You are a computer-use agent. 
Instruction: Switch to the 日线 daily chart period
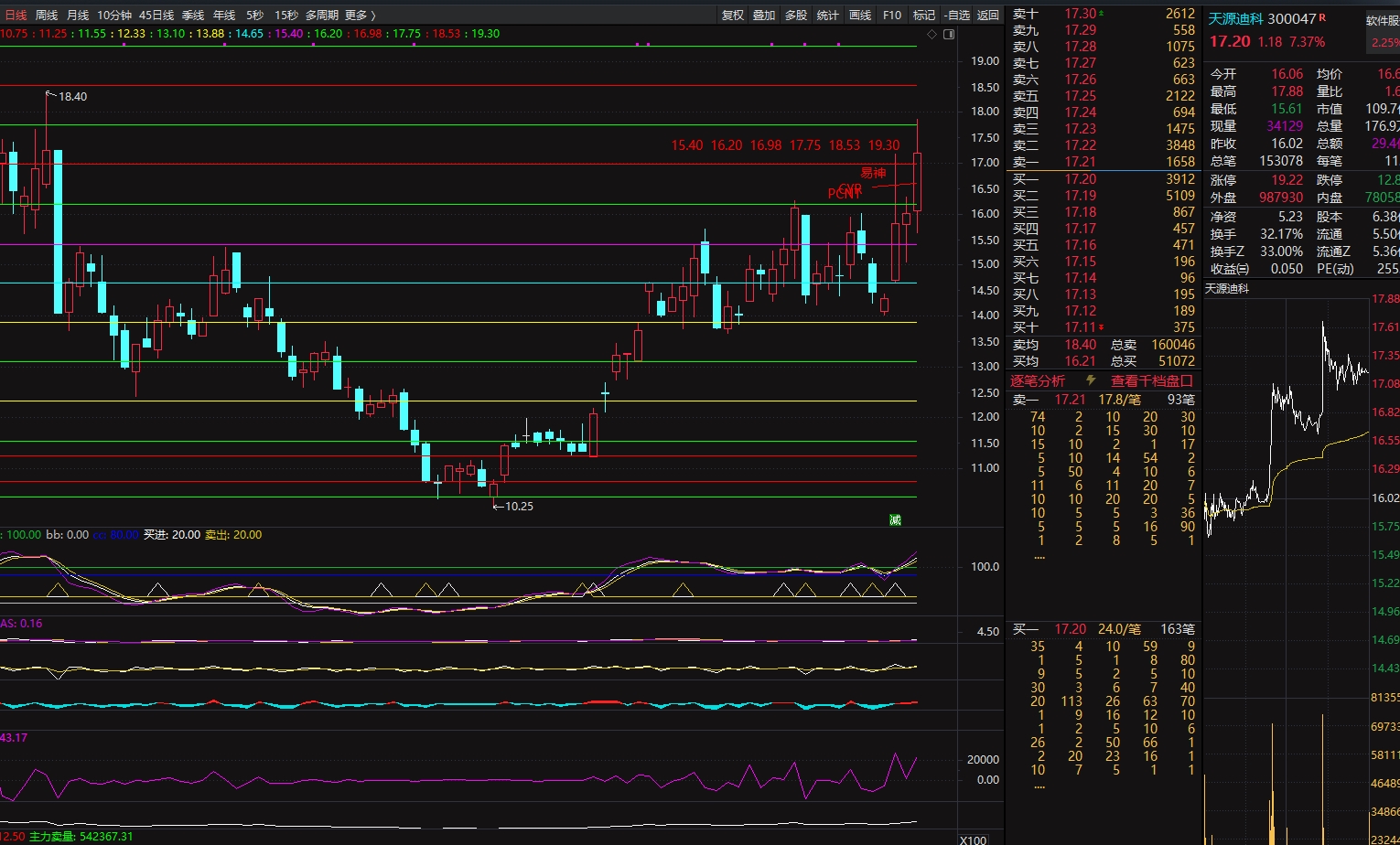coord(16,15)
